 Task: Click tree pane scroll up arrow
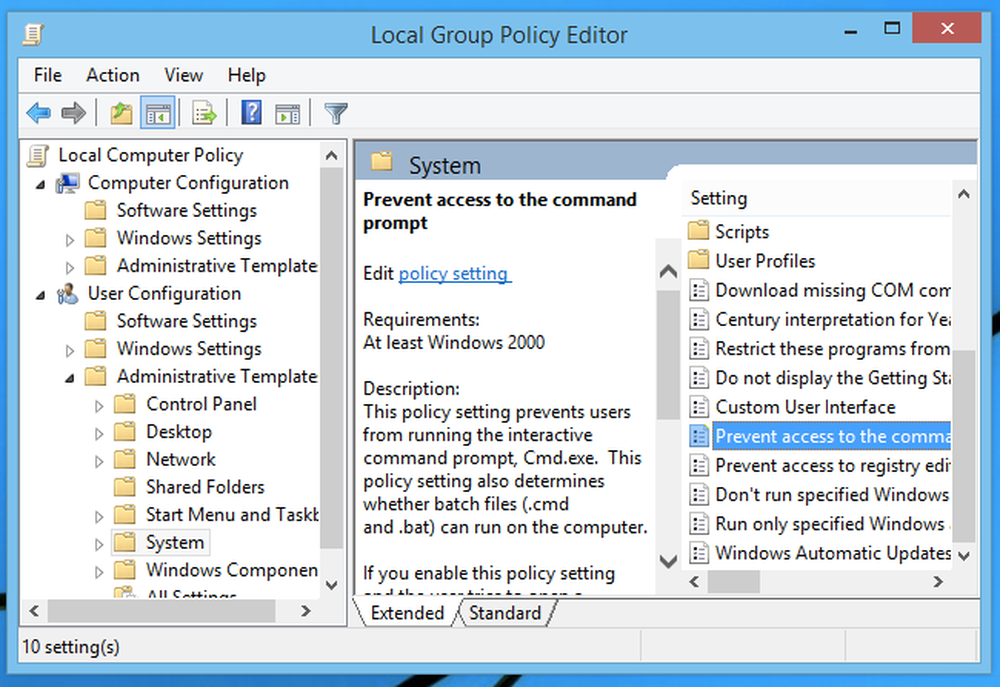coord(332,155)
